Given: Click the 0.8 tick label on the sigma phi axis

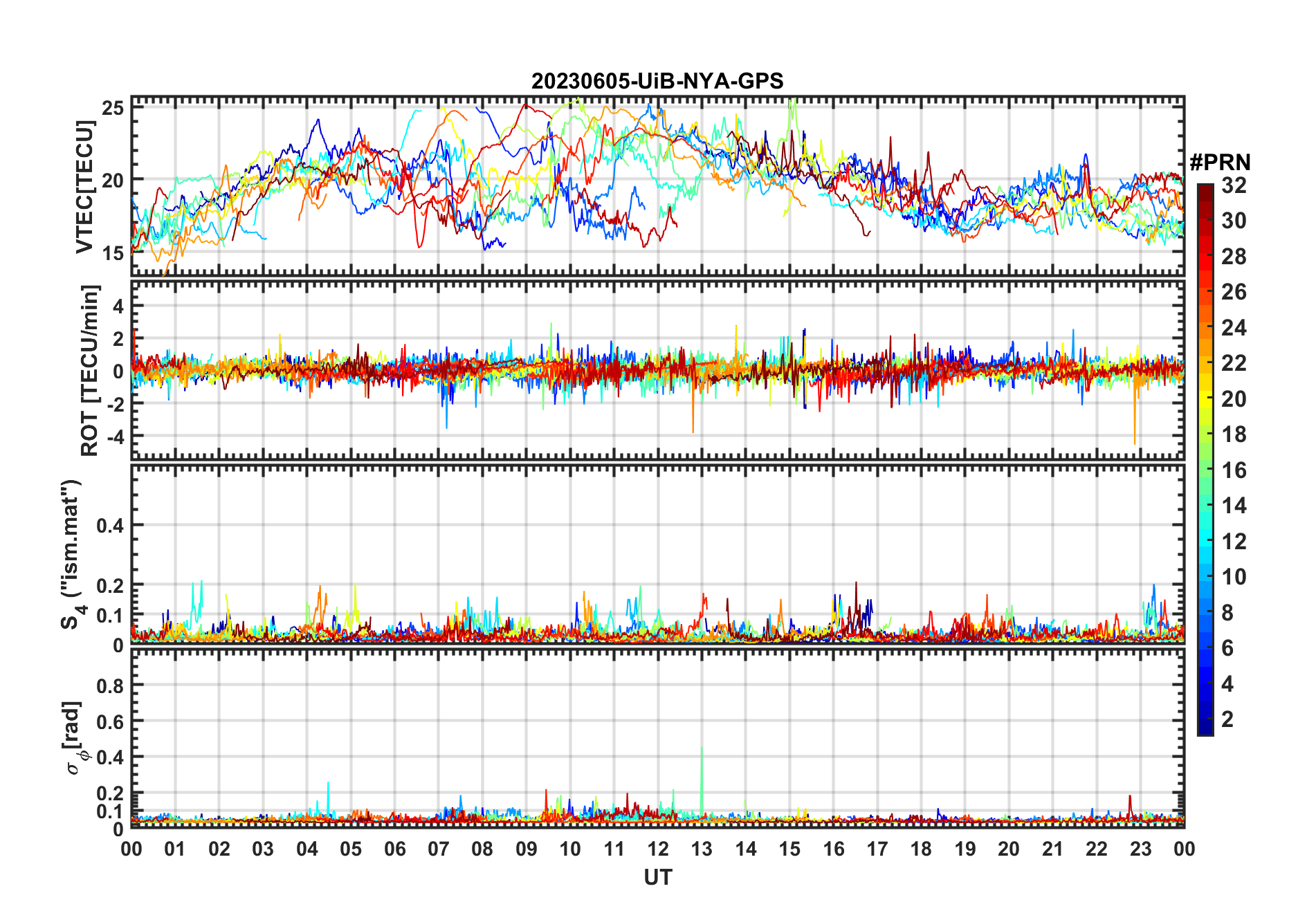Looking at the screenshot, I should coord(110,686).
